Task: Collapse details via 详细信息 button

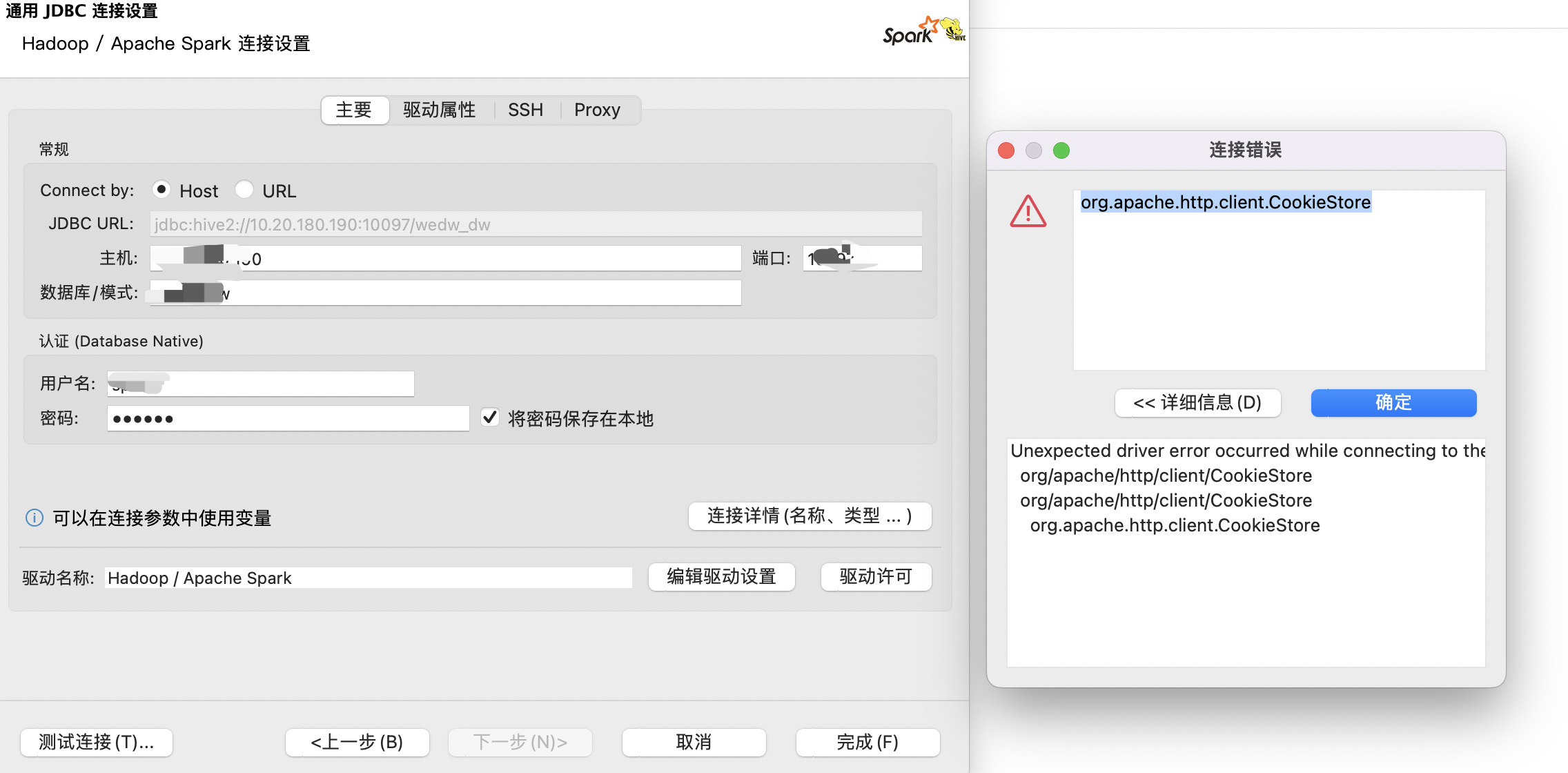Action: [1197, 403]
